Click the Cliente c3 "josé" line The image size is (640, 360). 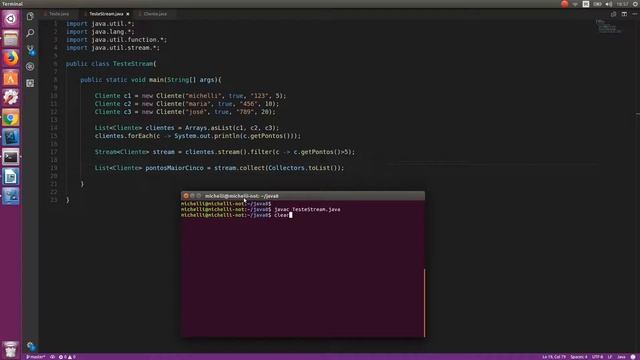tap(185, 112)
